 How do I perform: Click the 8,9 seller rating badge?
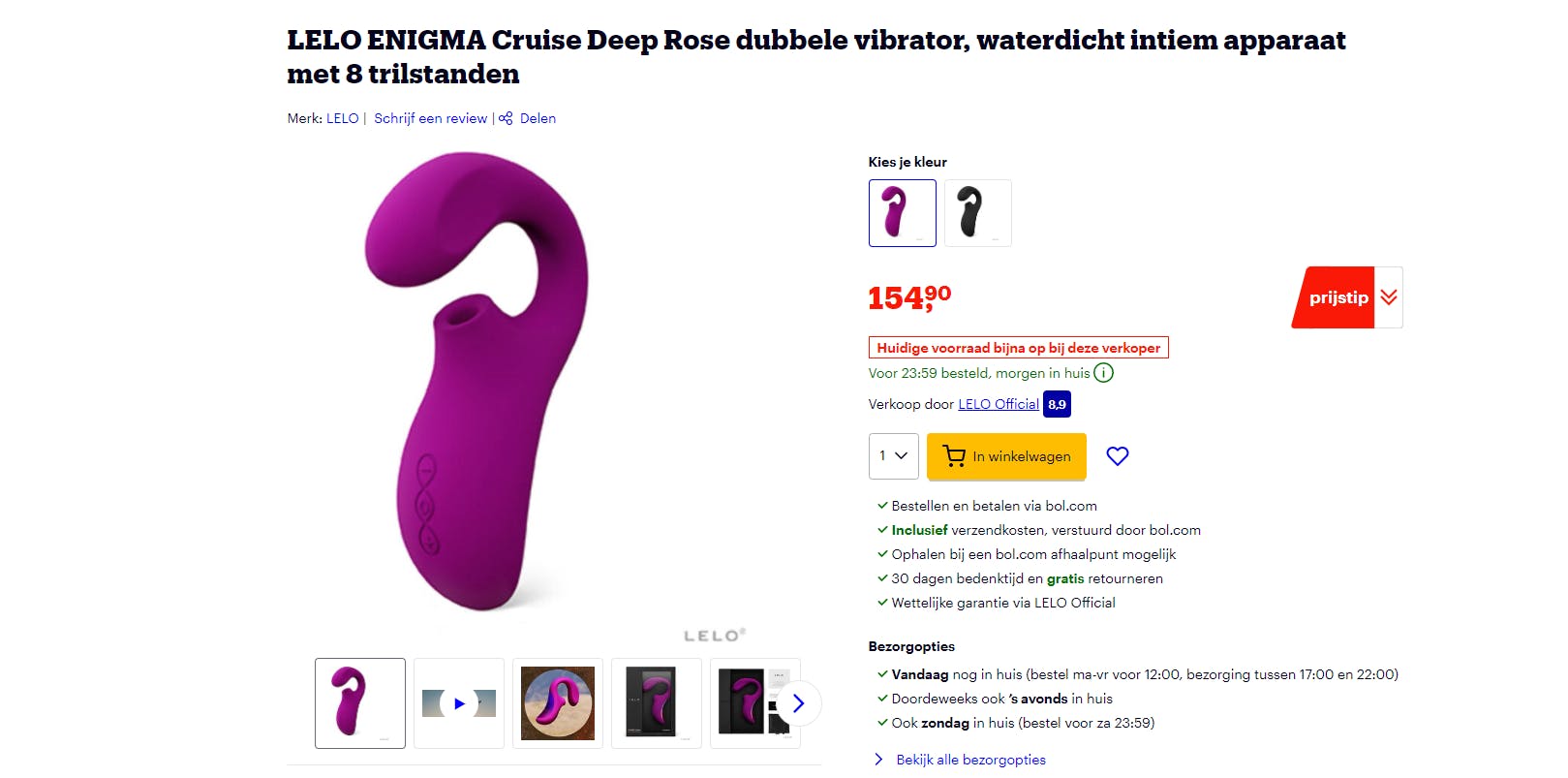coord(1057,404)
